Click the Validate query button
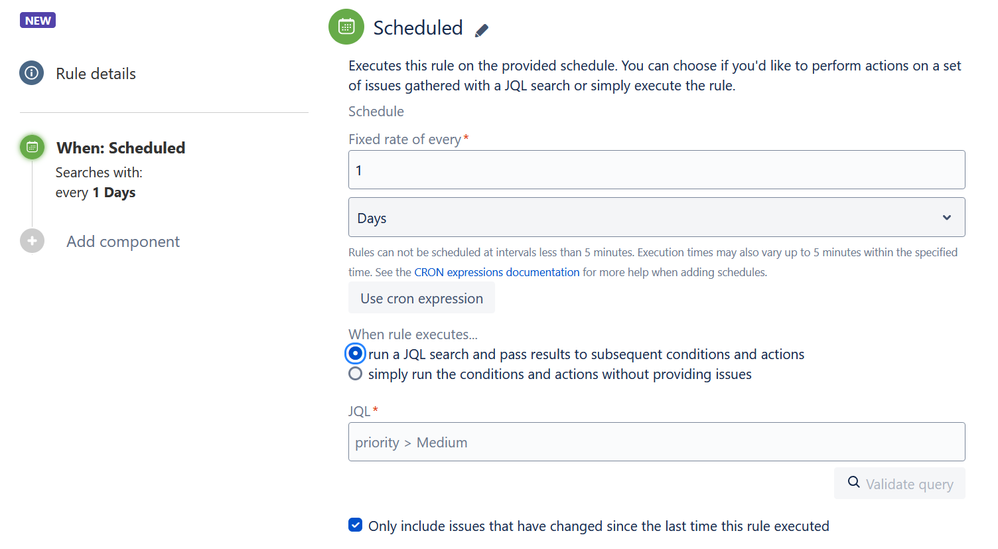This screenshot has width=998, height=549. [899, 483]
